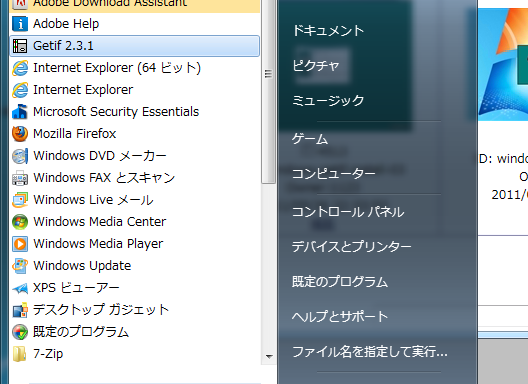Select the Windows Update label
This screenshot has width=528, height=384.
click(82, 266)
